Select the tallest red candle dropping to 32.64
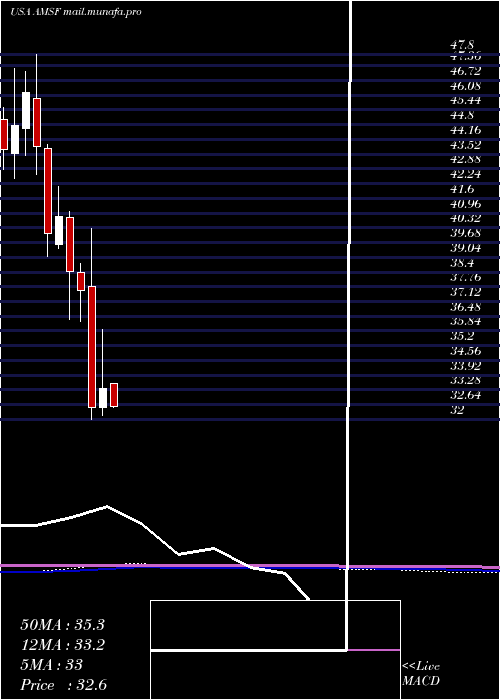This screenshot has width=500, height=700. [x=92, y=347]
